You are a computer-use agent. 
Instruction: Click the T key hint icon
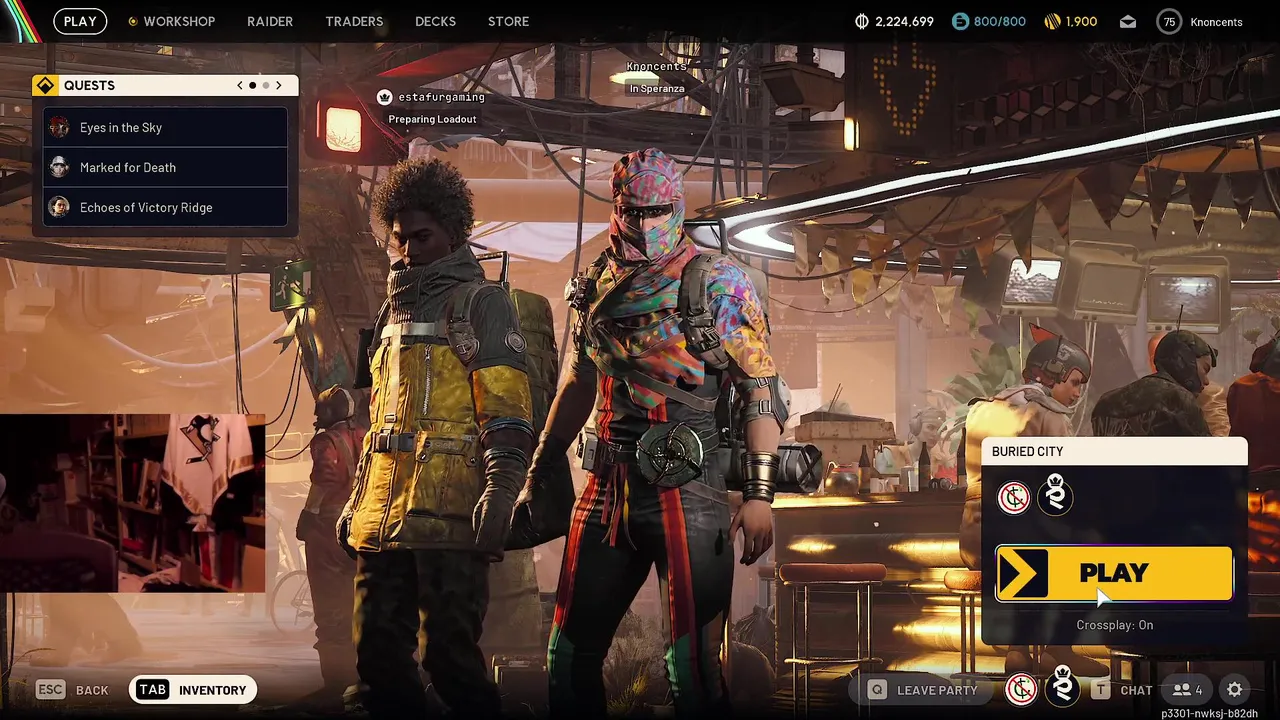click(1101, 690)
